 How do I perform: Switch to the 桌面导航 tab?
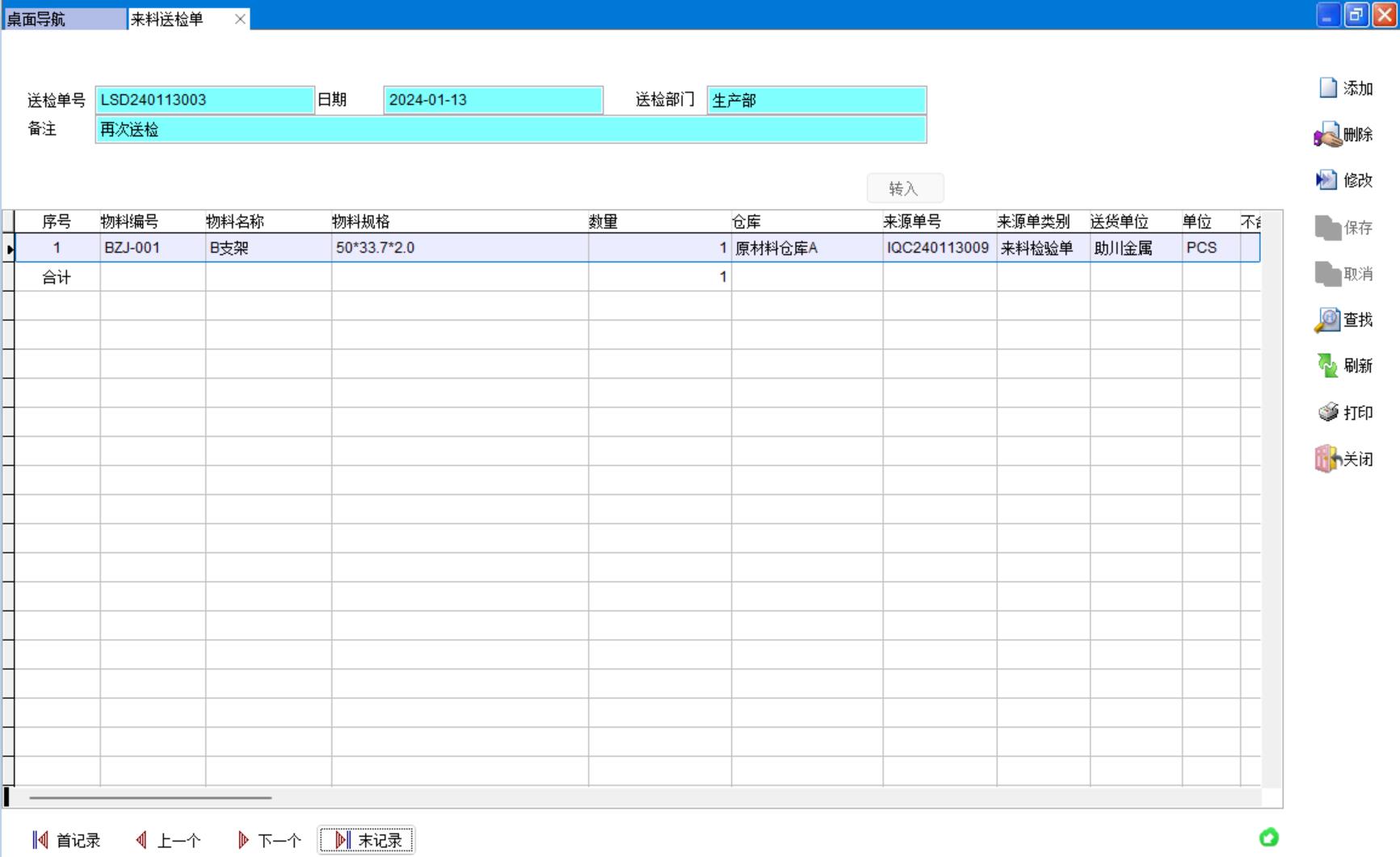[63, 19]
